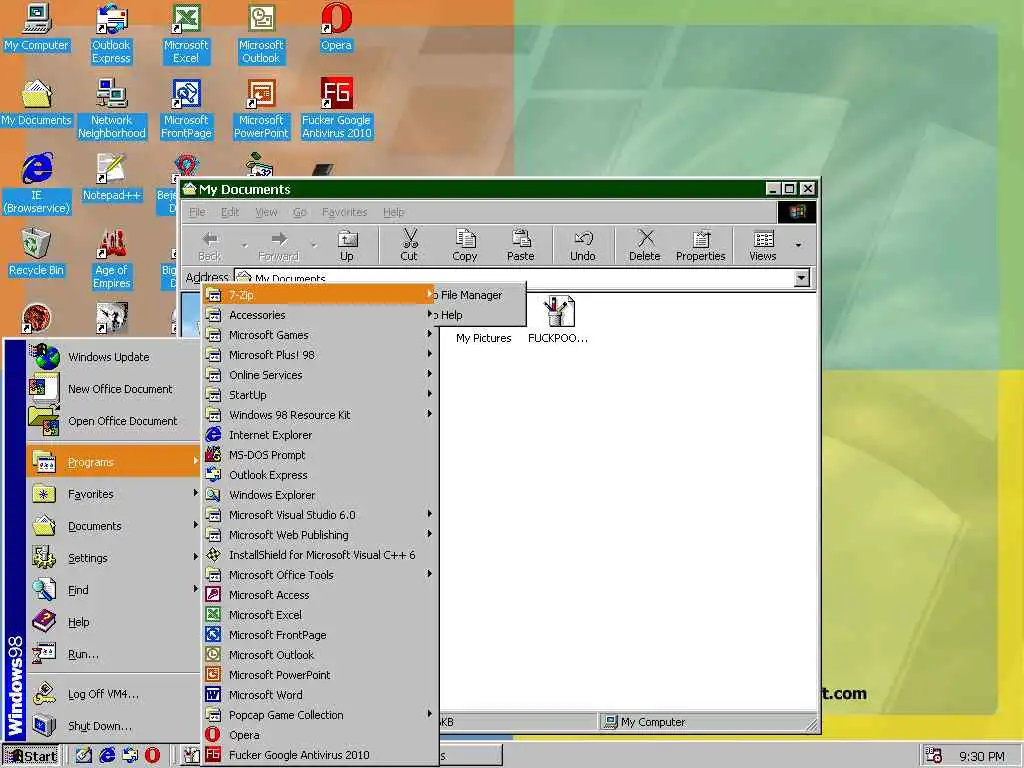The height and width of the screenshot is (768, 1024).
Task: Launch Opera desktop shortcut
Action: tap(336, 29)
